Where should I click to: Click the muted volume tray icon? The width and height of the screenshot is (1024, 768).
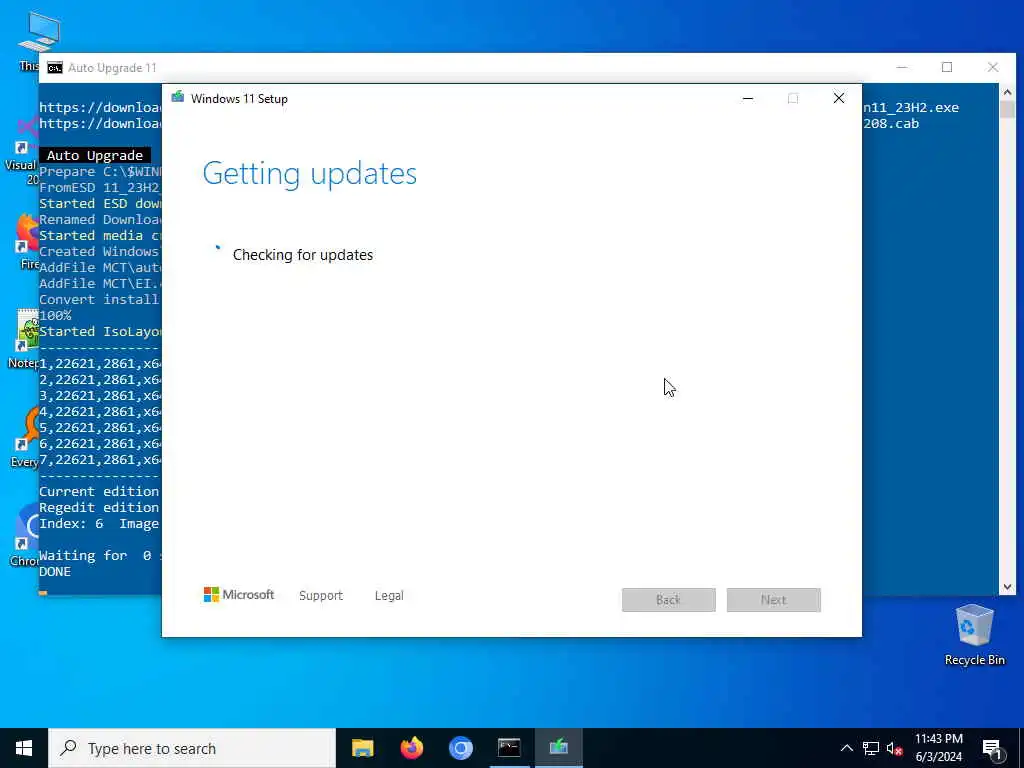(x=894, y=748)
